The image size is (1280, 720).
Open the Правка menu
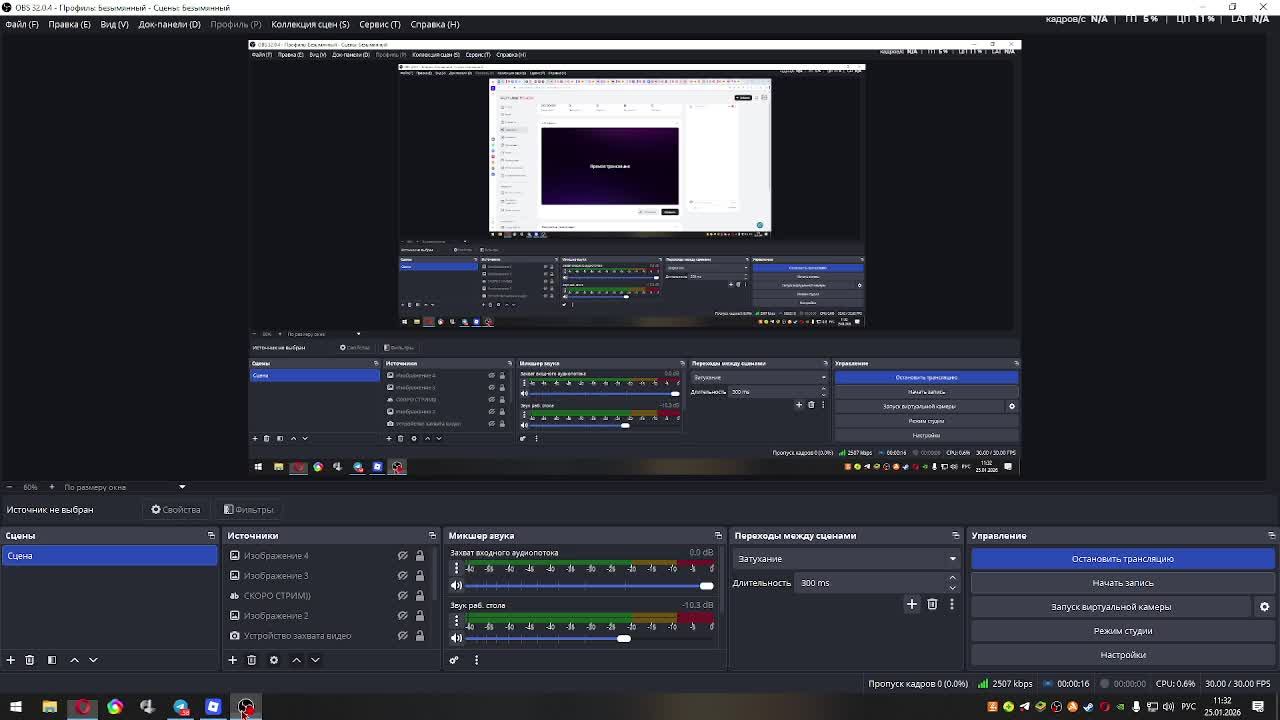tap(69, 24)
